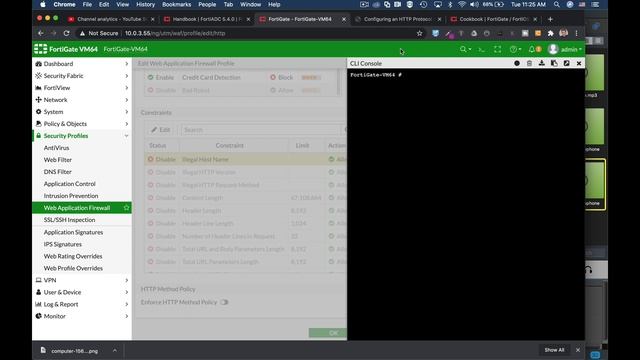The height and width of the screenshot is (360, 640).
Task: Clear CLI console with the trash icon
Action: click(x=529, y=63)
